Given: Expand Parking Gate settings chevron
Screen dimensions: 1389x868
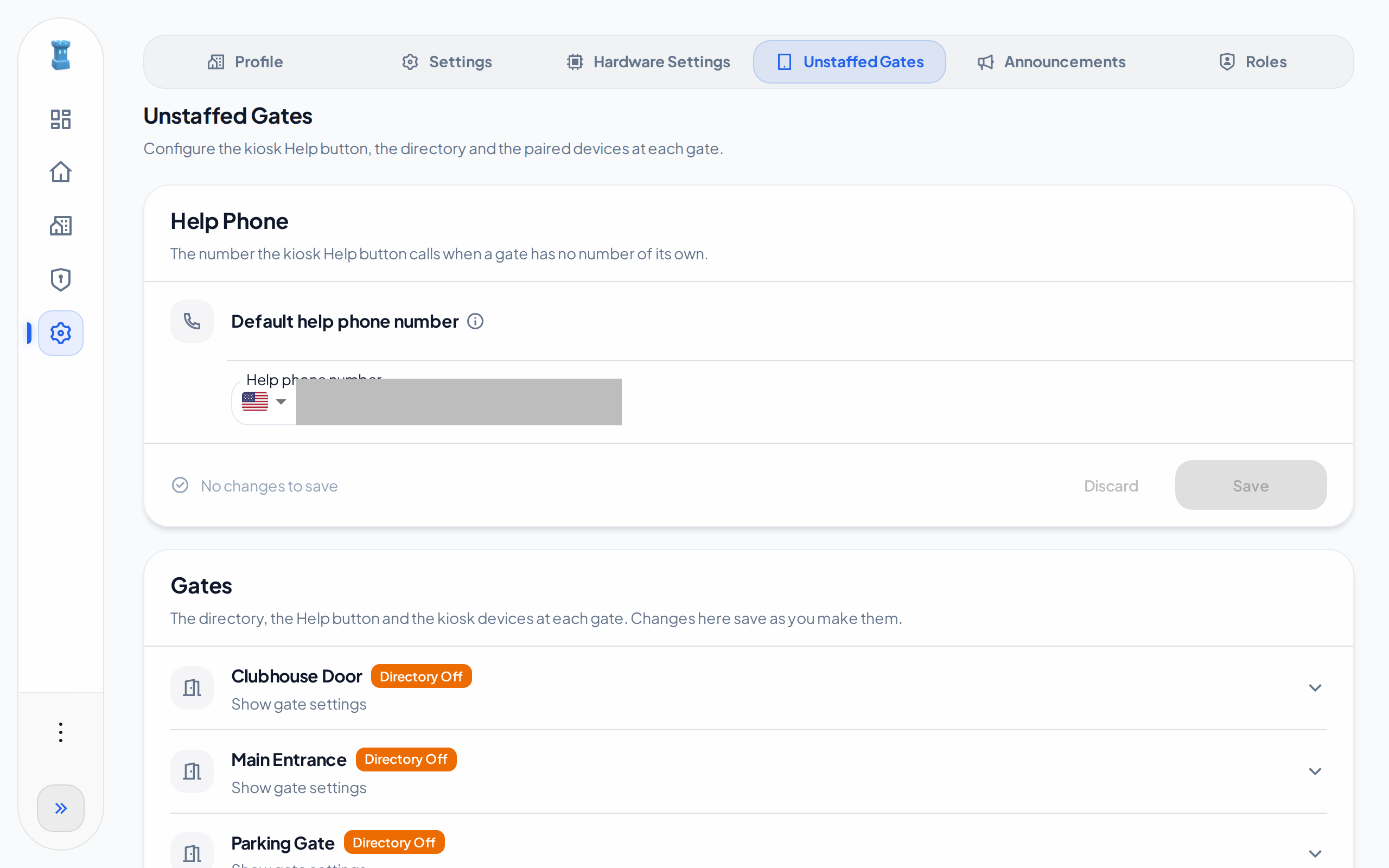Looking at the screenshot, I should (1315, 854).
